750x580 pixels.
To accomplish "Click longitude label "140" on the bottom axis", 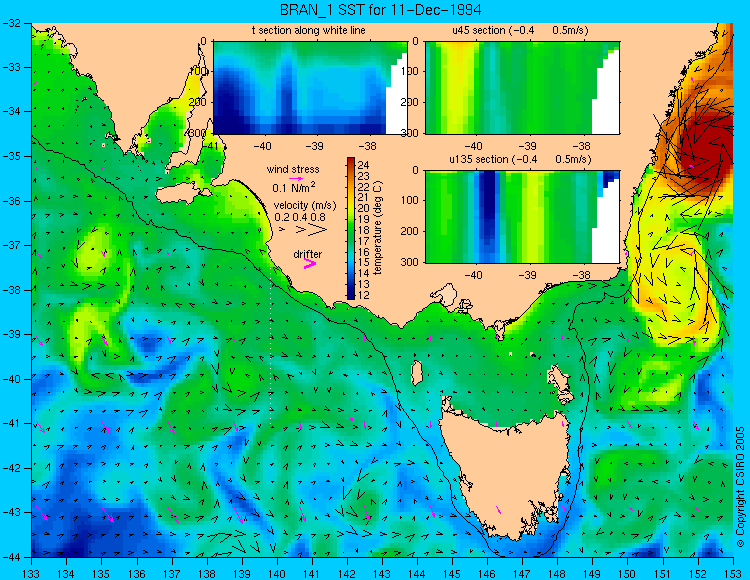I will [276, 574].
